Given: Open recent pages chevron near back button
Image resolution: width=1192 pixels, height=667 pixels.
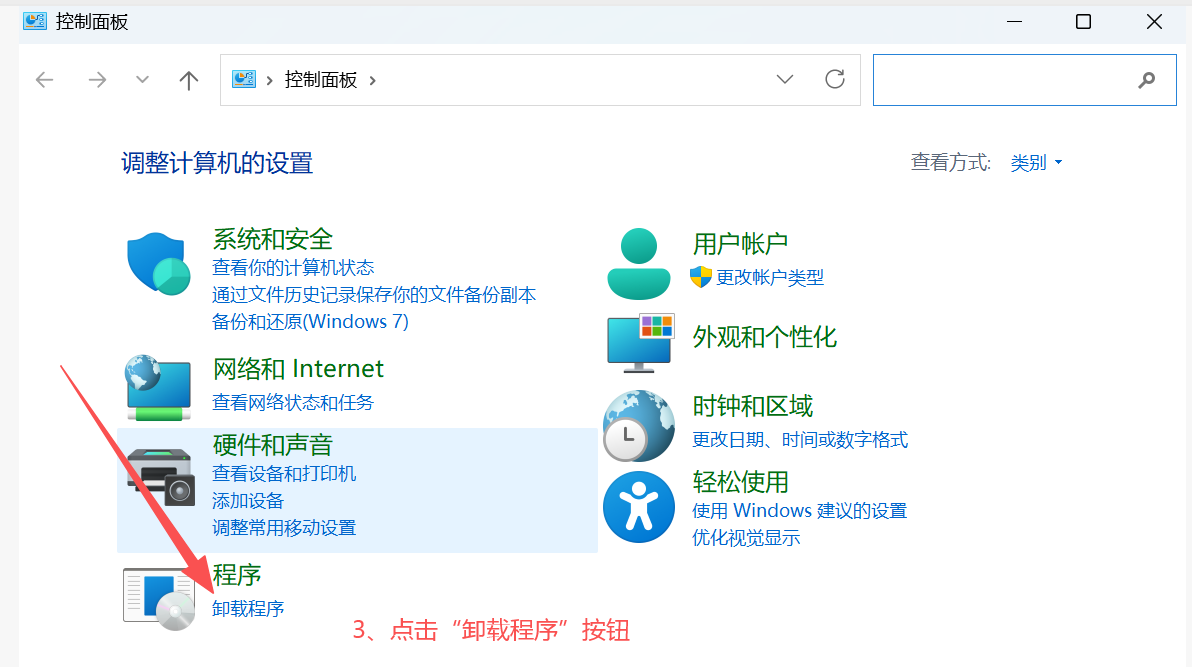Looking at the screenshot, I should (x=141, y=79).
